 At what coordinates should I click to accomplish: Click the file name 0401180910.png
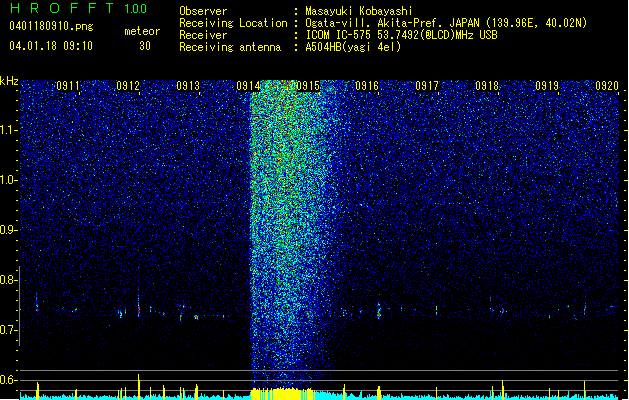[51, 26]
